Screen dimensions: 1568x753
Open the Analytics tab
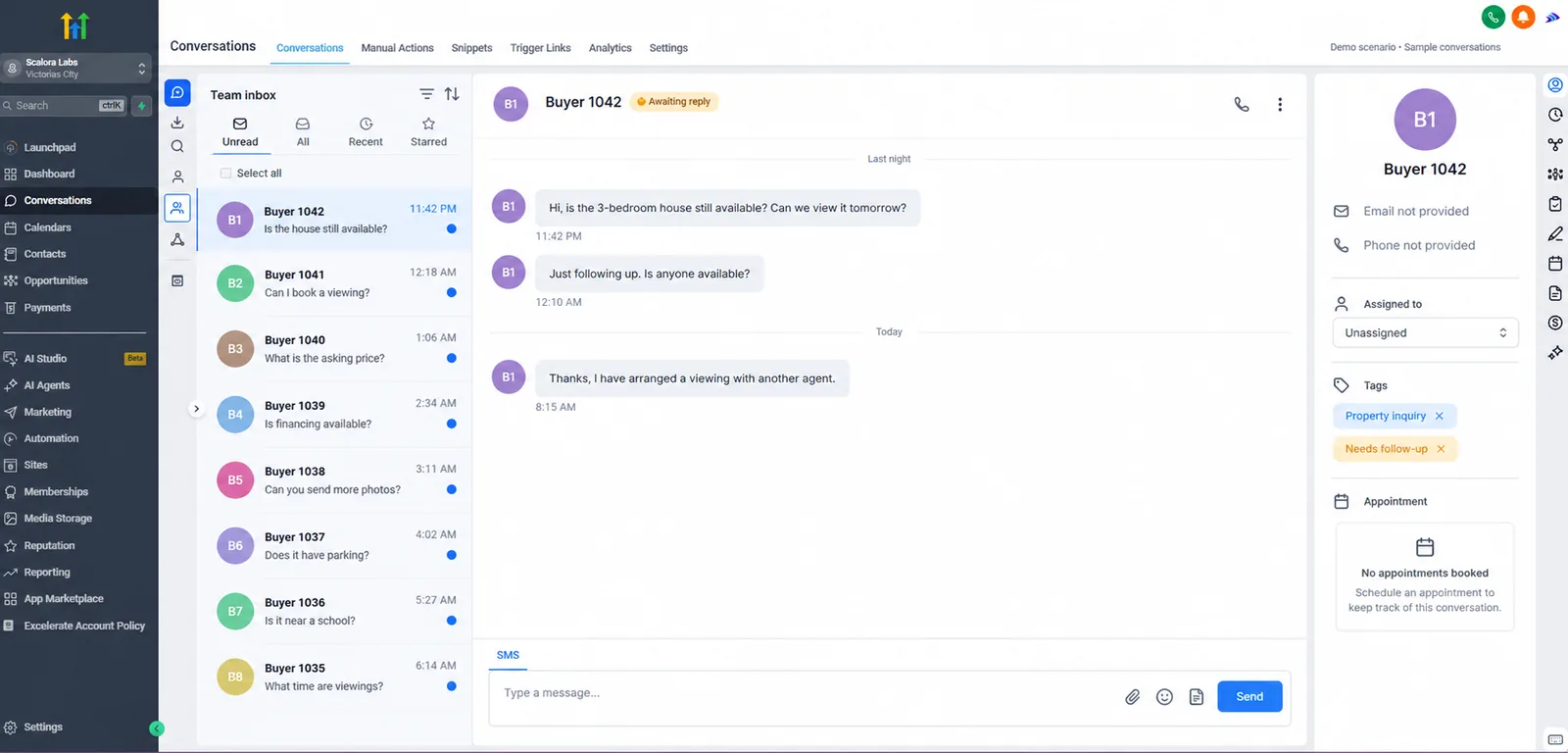(610, 48)
